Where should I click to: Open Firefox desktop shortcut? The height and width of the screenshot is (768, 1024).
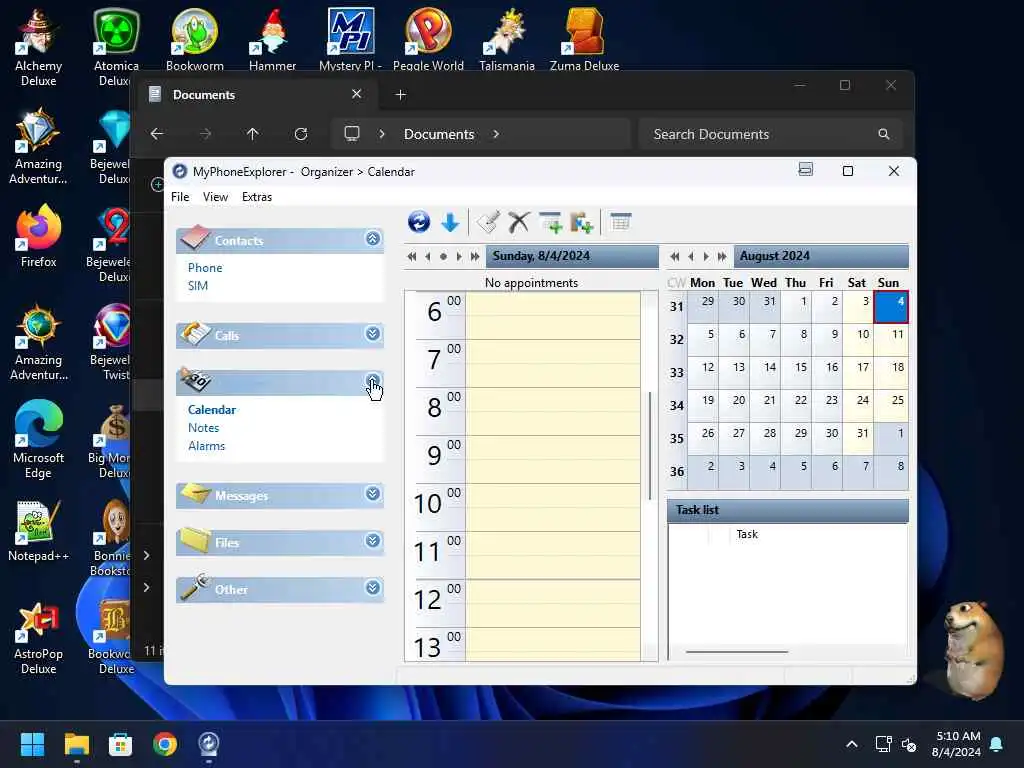[x=38, y=236]
